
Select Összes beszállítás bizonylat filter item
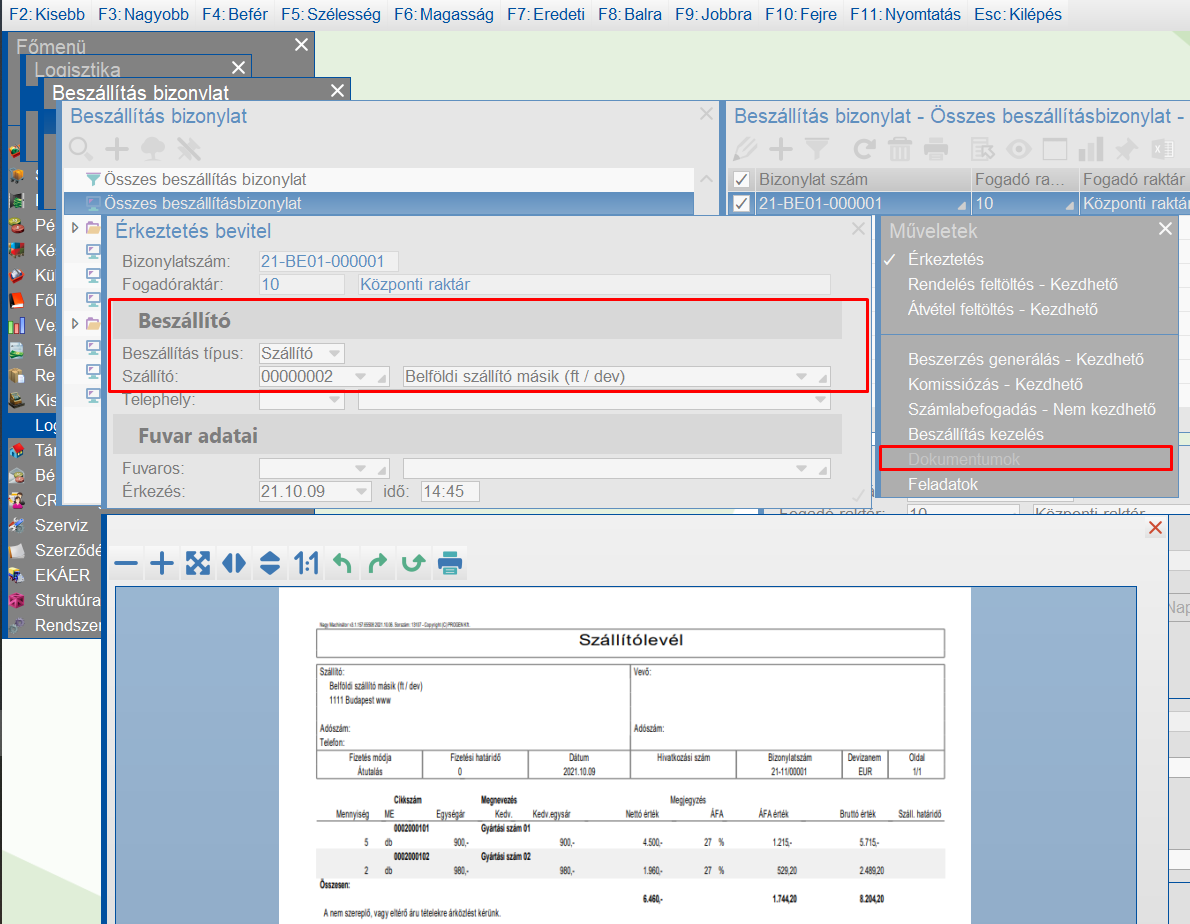pyautogui.click(x=205, y=180)
